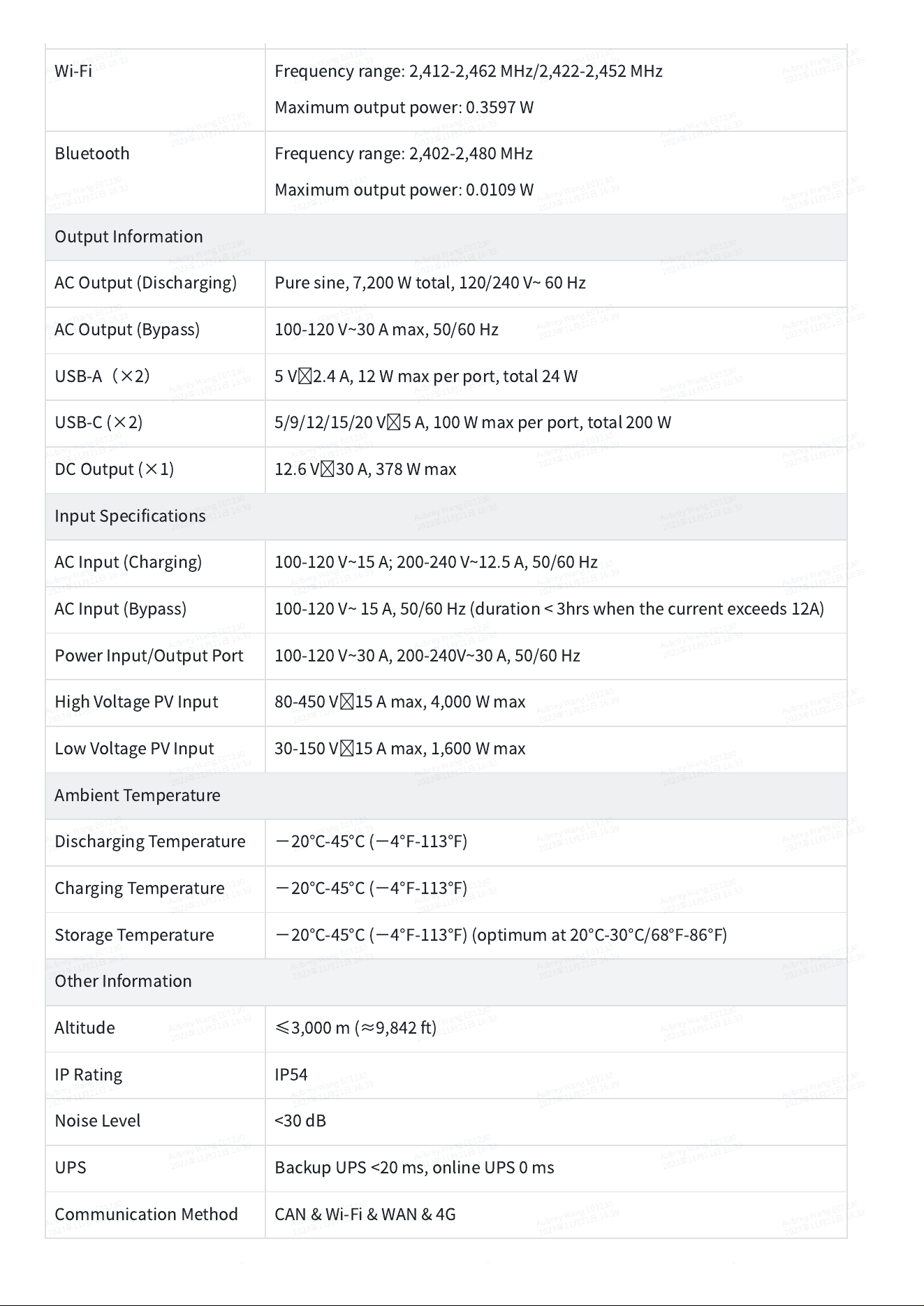Click the AC Output (Discharging) label
Image resolution: width=924 pixels, height=1306 pixels.
145,283
